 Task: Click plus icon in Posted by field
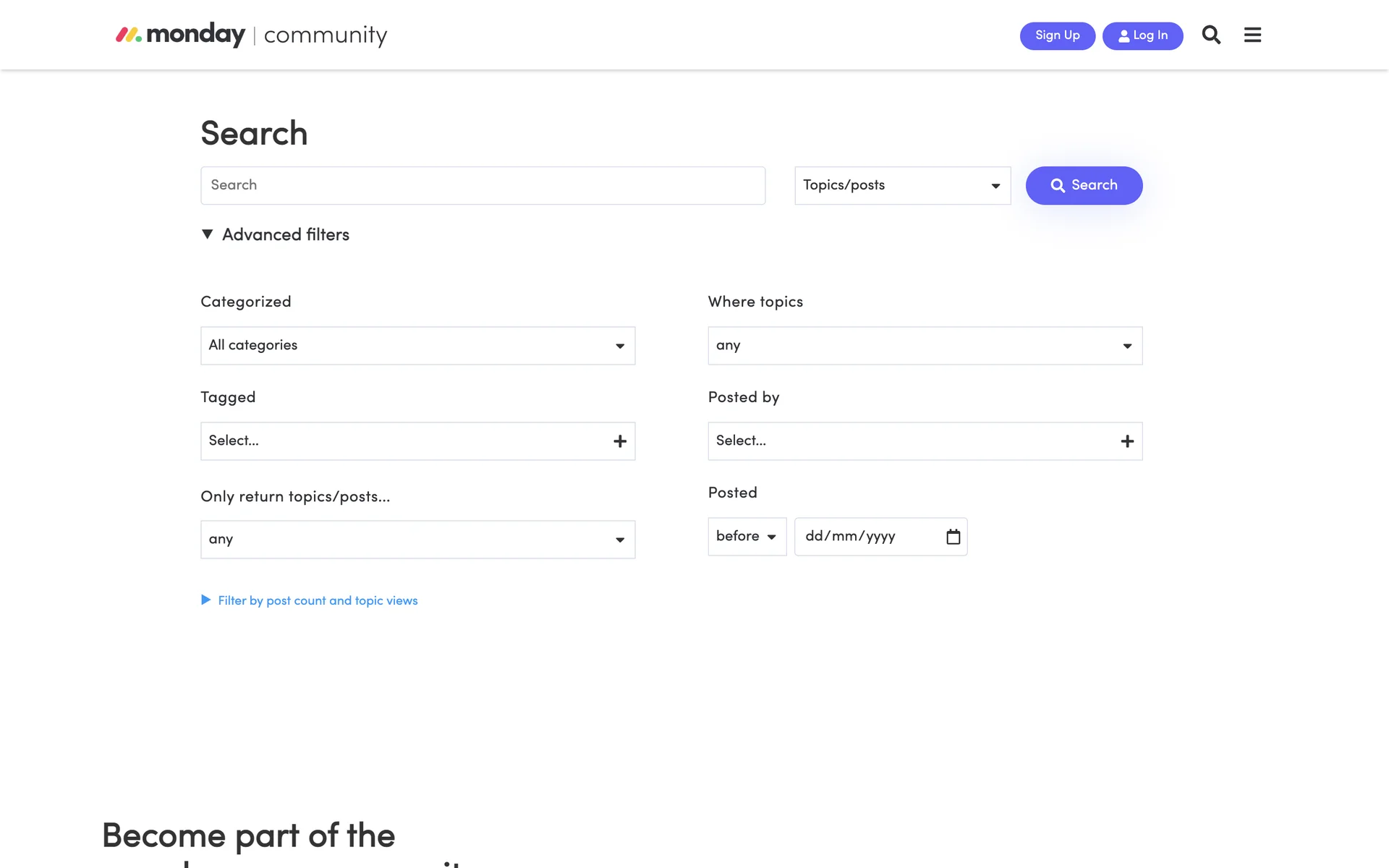(1127, 441)
